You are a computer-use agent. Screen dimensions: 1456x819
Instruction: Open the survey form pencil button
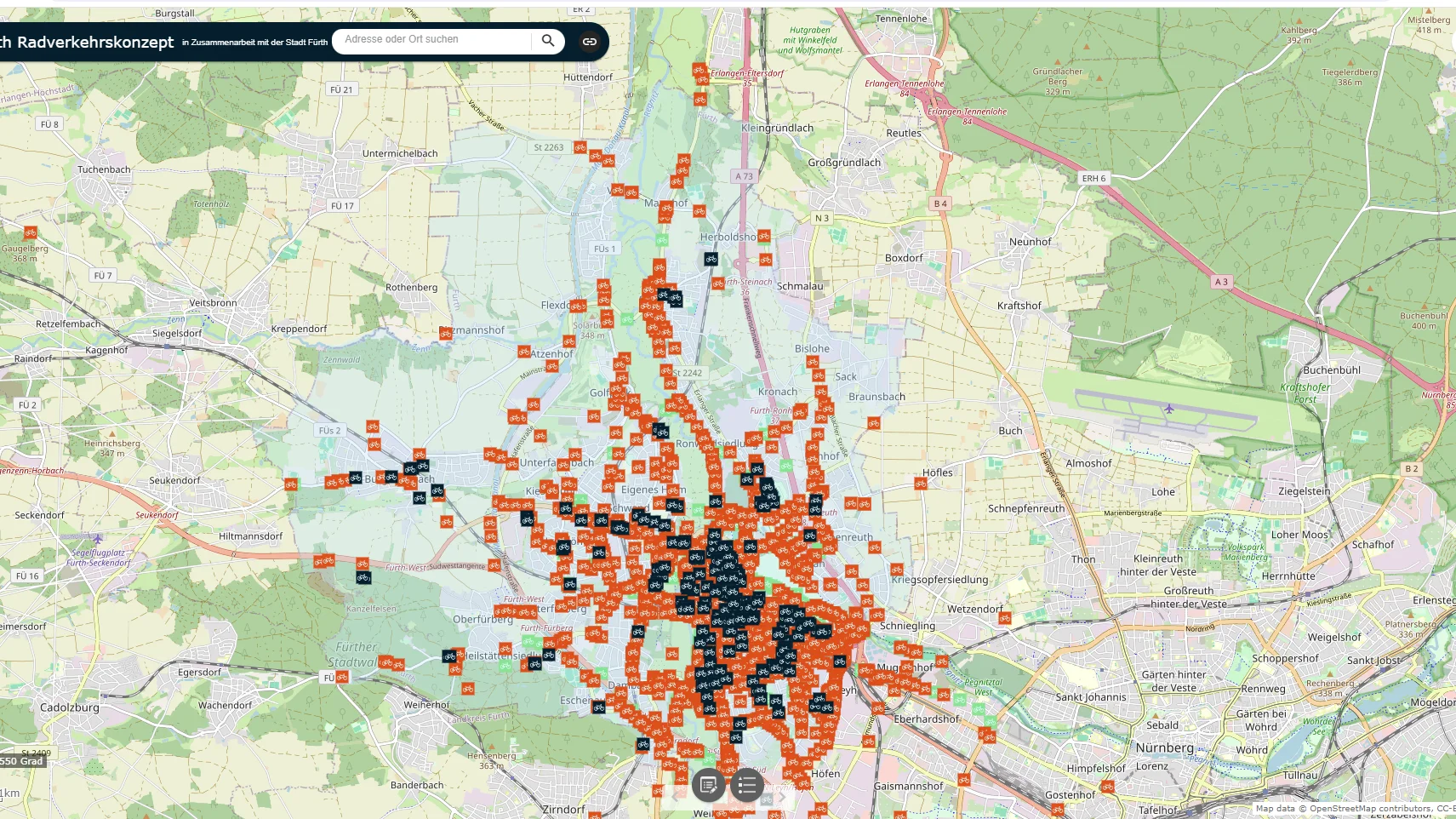tap(708, 784)
